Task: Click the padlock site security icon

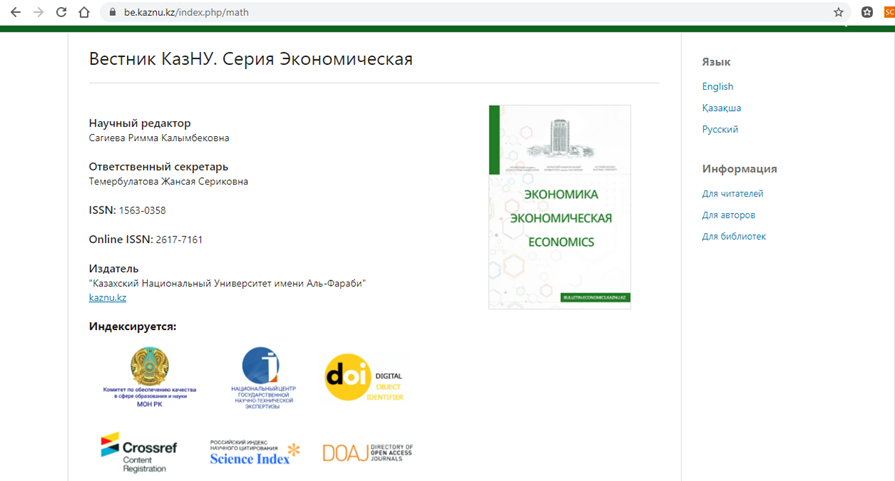Action: [111, 12]
